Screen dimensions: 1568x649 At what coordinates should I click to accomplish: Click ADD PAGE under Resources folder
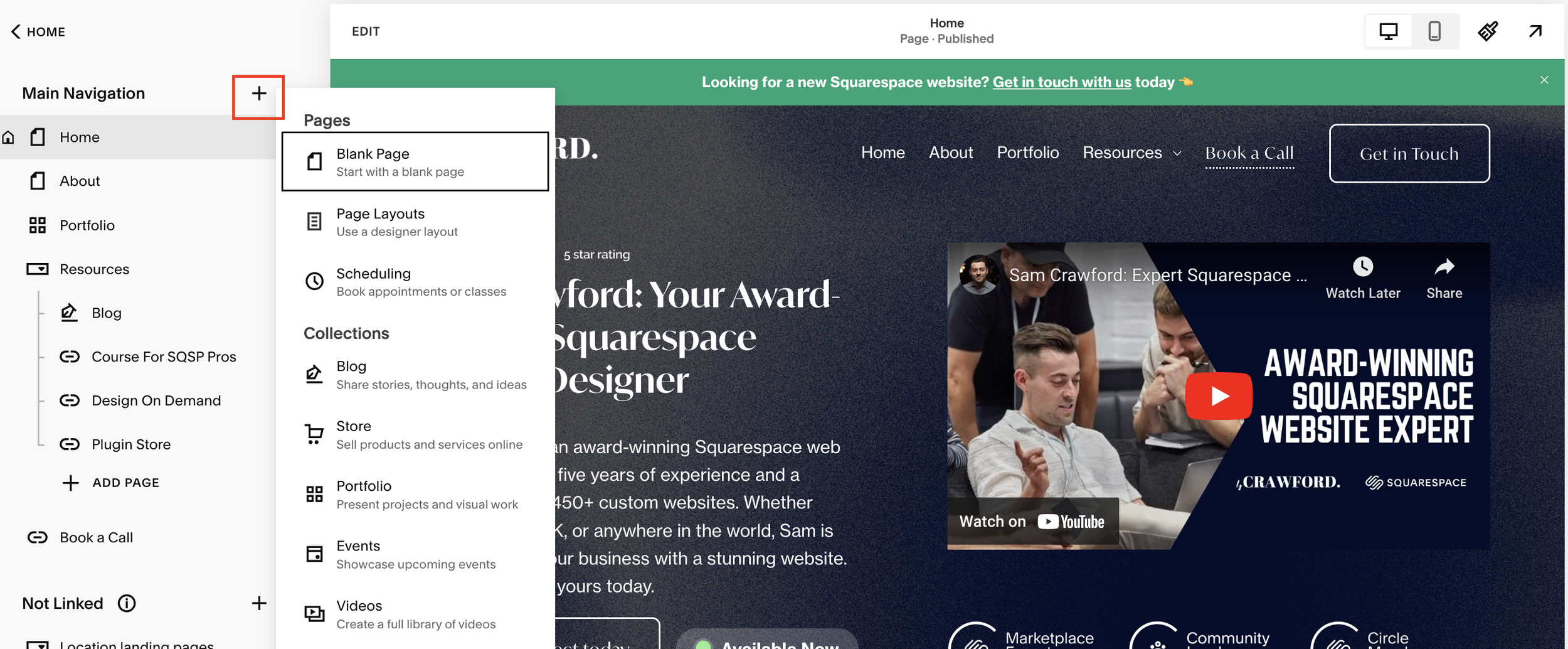(x=111, y=483)
